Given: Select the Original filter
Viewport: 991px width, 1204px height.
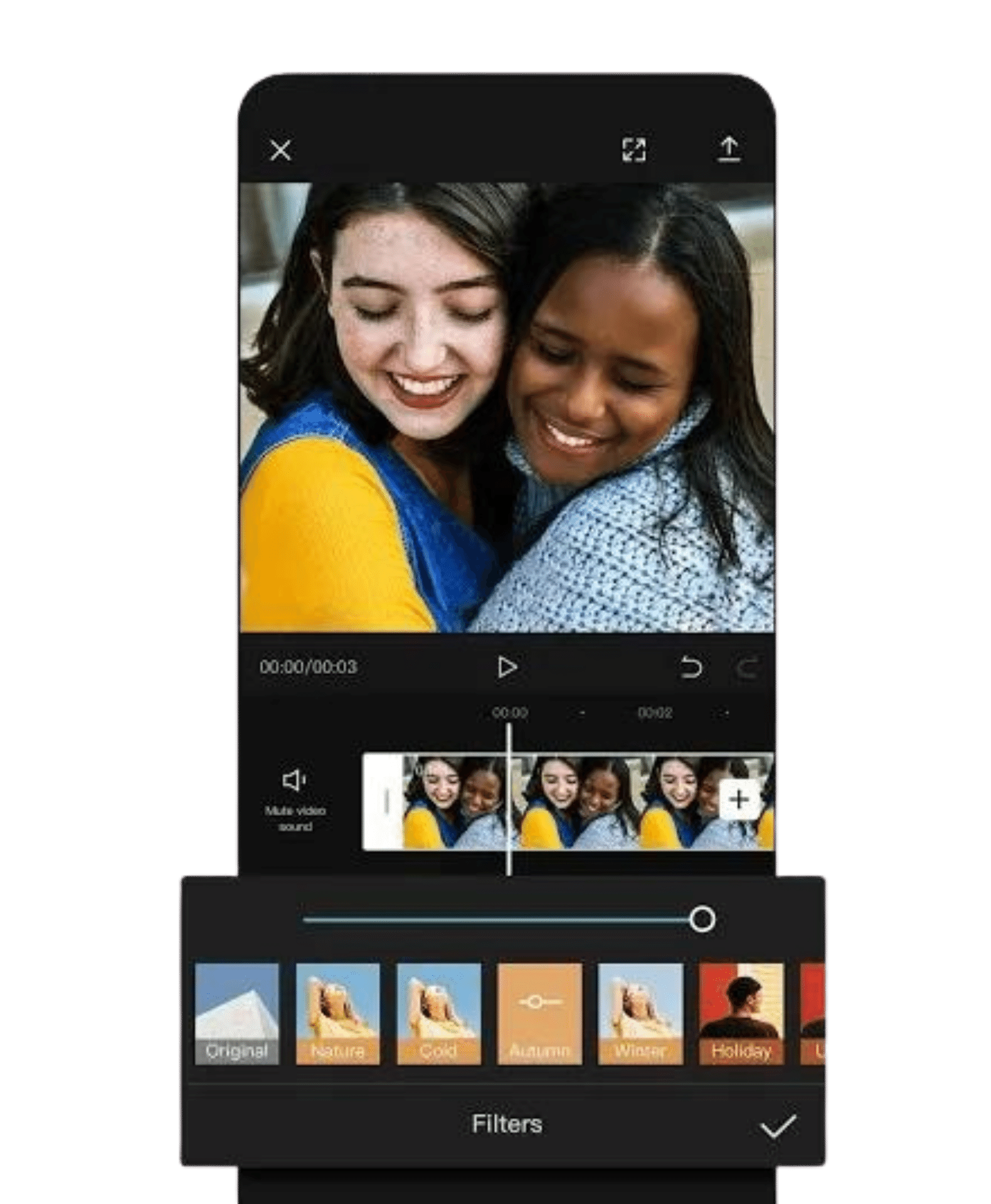Looking at the screenshot, I should [236, 1014].
